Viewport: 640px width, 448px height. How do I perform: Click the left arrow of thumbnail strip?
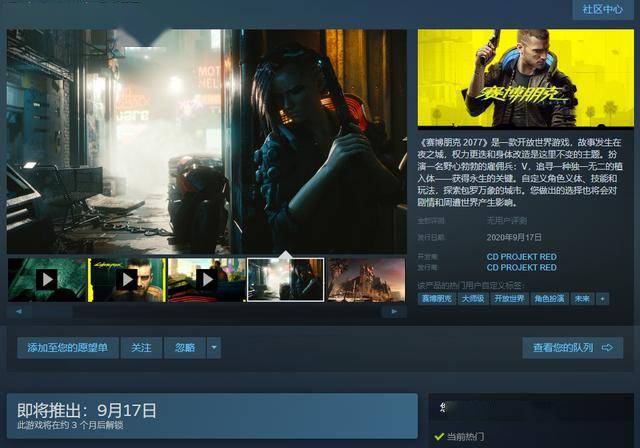(x=19, y=311)
